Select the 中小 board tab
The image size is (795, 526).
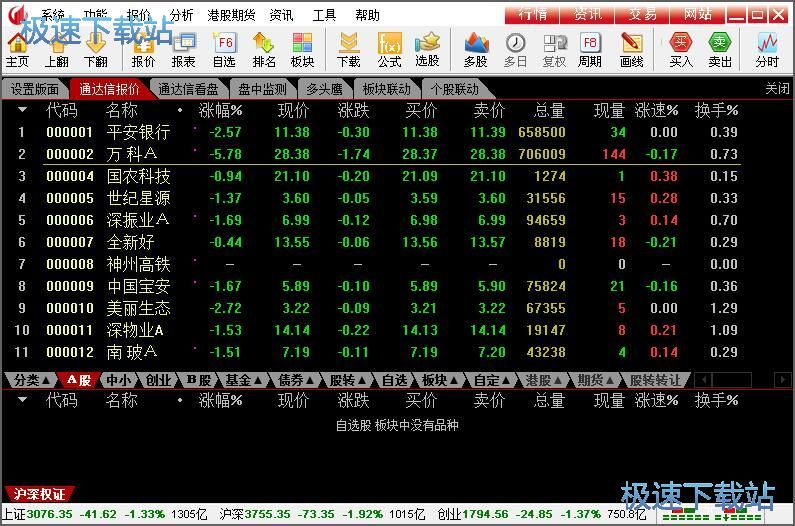(119, 380)
